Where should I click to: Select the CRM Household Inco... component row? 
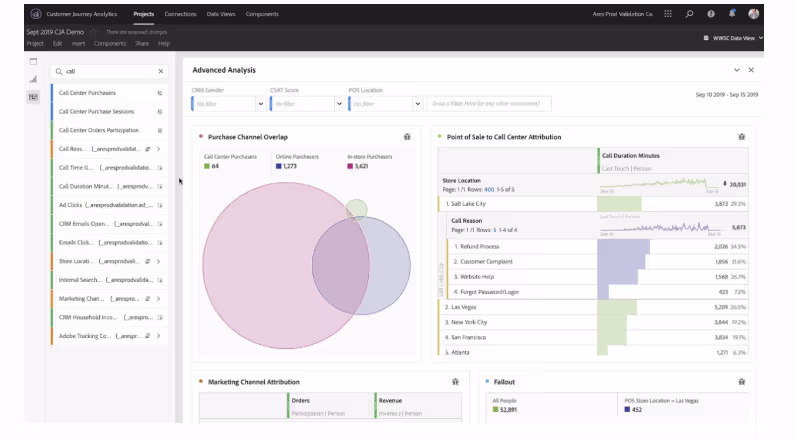[x=109, y=317]
